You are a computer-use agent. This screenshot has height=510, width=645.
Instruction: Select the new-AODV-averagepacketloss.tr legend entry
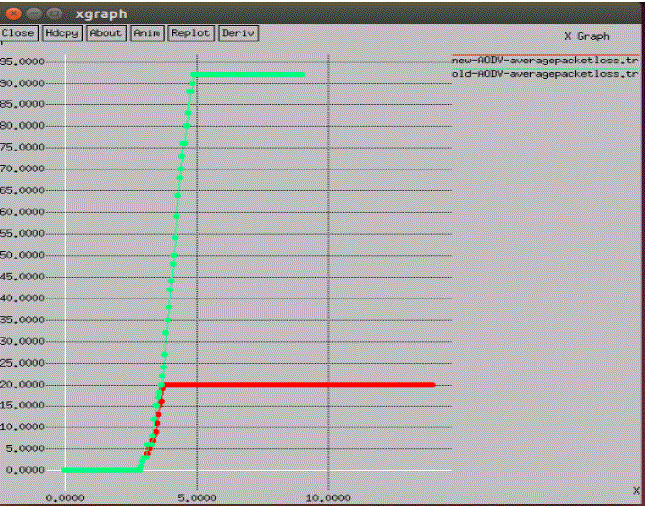(x=545, y=61)
